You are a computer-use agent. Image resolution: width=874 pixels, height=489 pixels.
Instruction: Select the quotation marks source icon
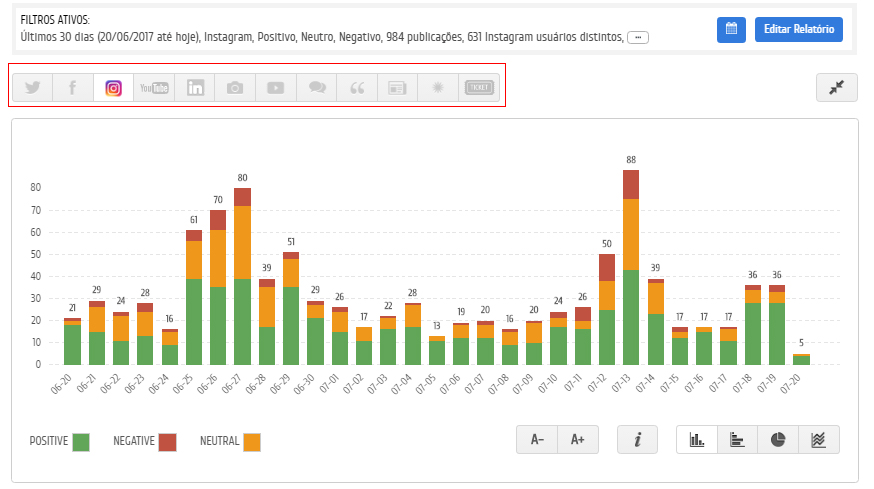pyautogui.click(x=357, y=88)
